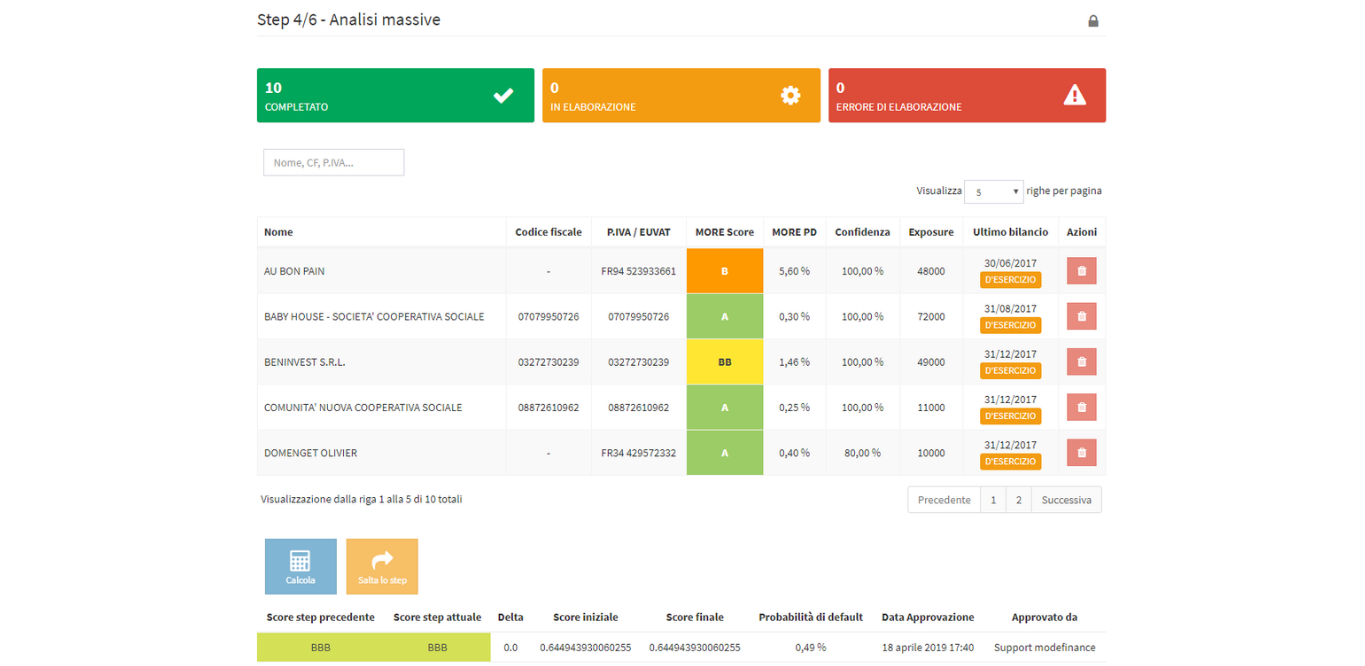Sort table by MORE PD column
The height and width of the screenshot is (666, 1365).
(794, 232)
